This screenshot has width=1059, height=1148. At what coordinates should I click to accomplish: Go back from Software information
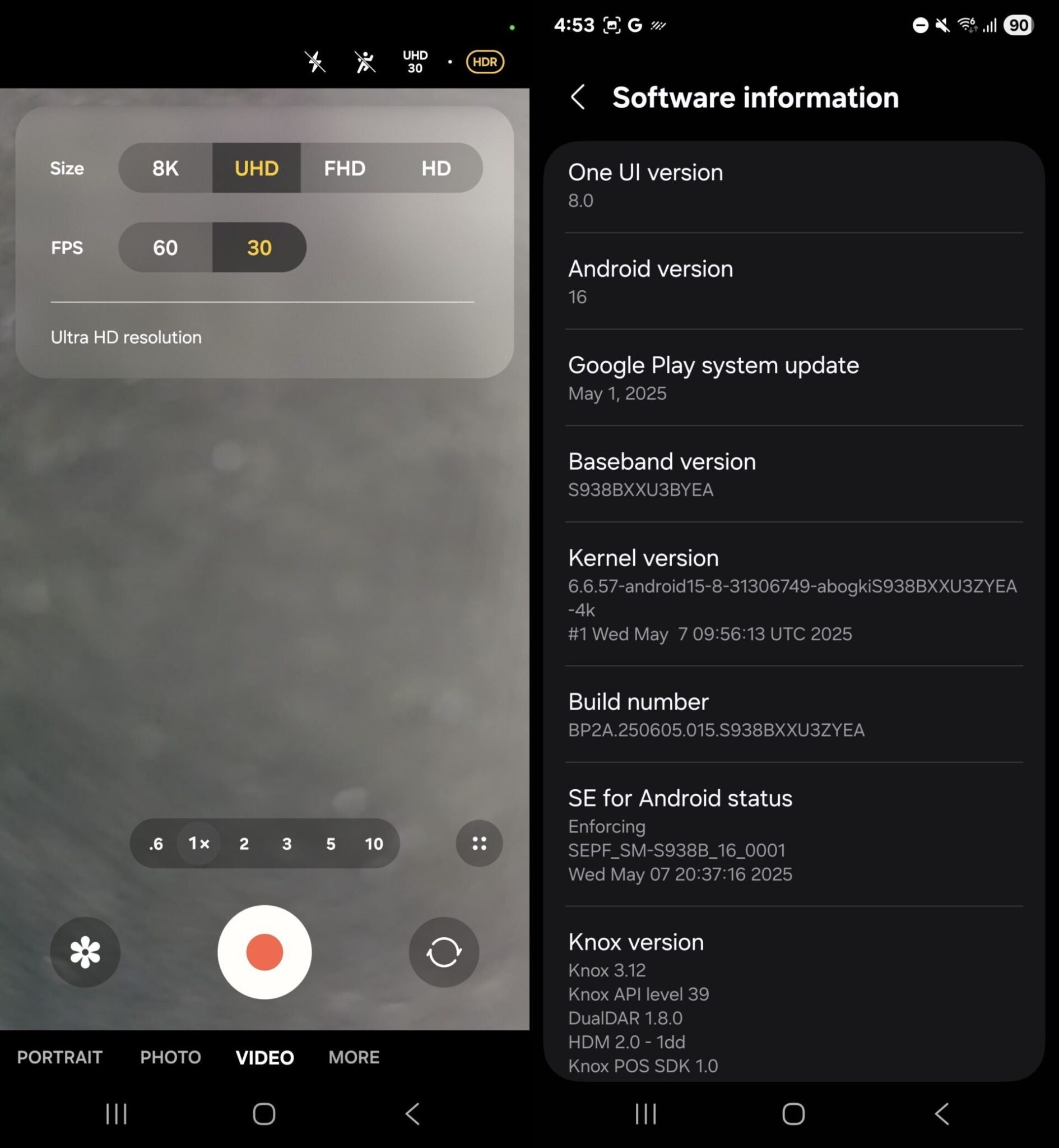[x=578, y=98]
